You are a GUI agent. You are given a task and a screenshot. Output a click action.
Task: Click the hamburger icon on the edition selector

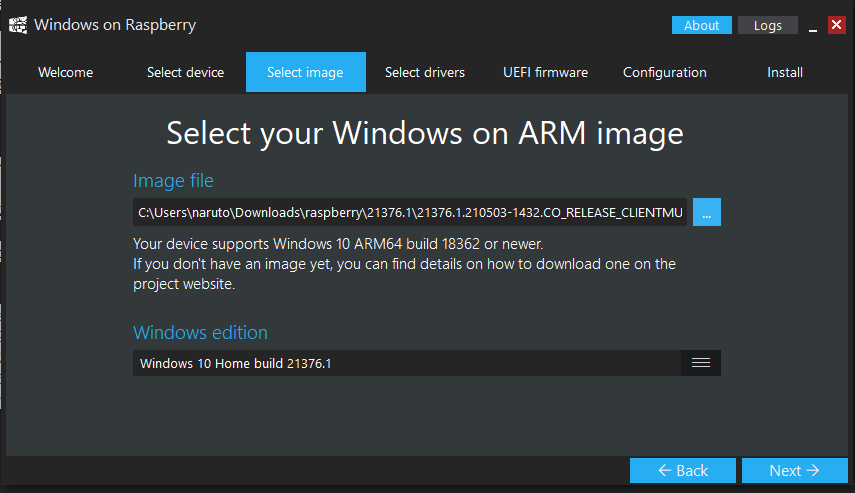pyautogui.click(x=700, y=363)
